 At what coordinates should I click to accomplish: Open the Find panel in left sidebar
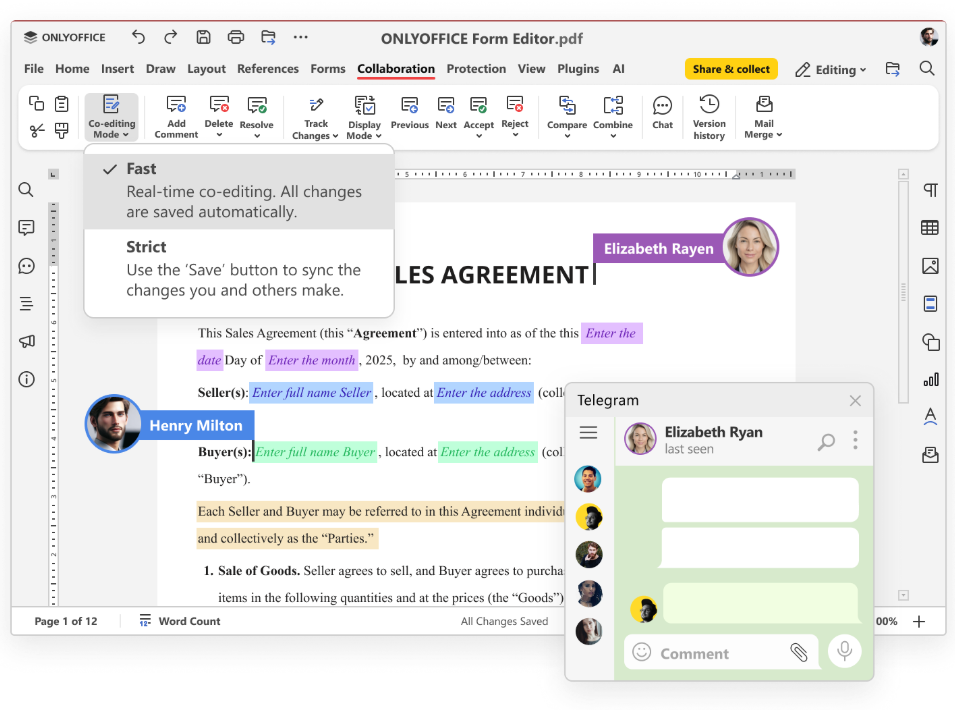[26, 189]
